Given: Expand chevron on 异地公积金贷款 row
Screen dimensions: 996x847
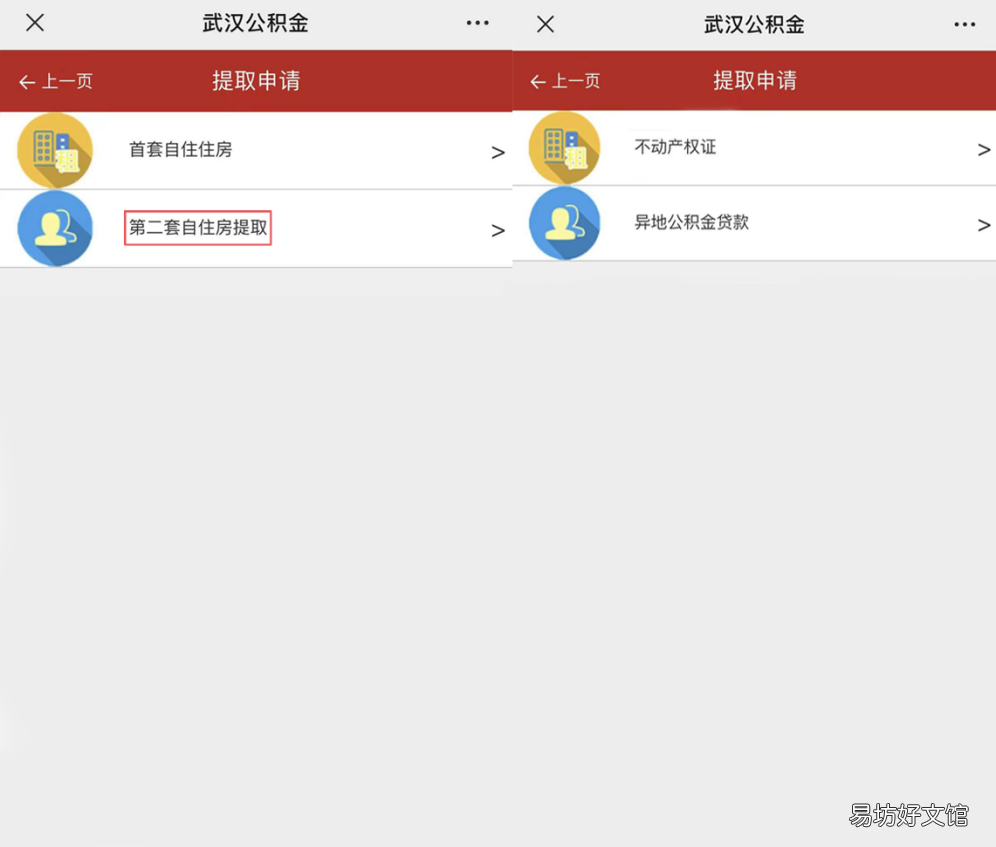Looking at the screenshot, I should coord(984,225).
